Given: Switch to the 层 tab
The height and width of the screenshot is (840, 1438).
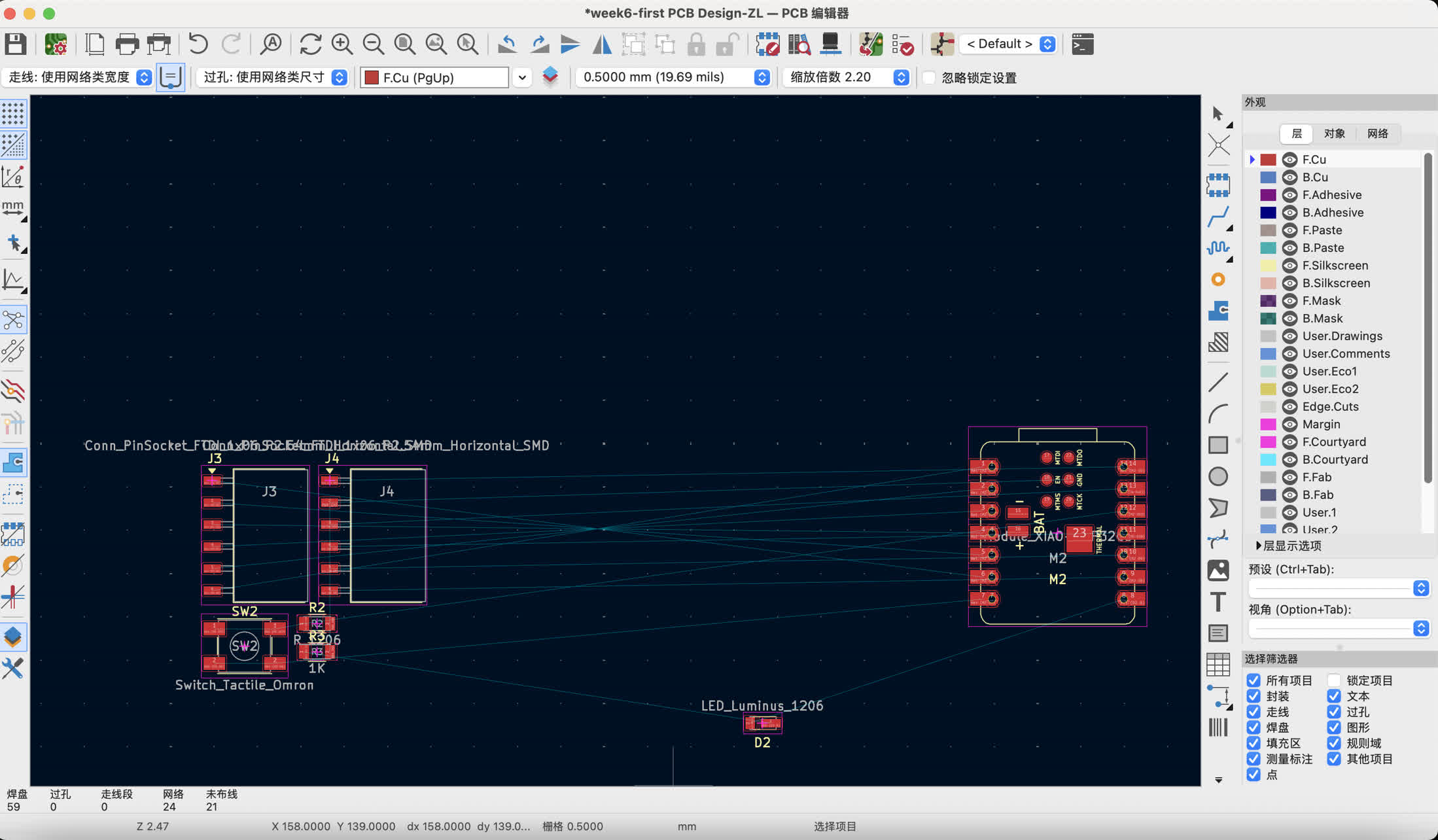Looking at the screenshot, I should [x=1297, y=133].
